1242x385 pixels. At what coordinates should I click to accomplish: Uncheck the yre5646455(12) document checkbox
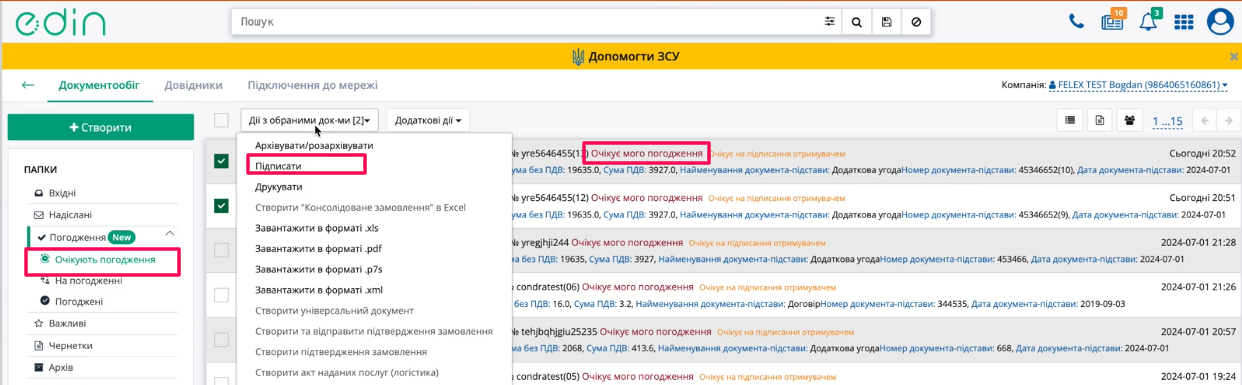click(x=221, y=206)
